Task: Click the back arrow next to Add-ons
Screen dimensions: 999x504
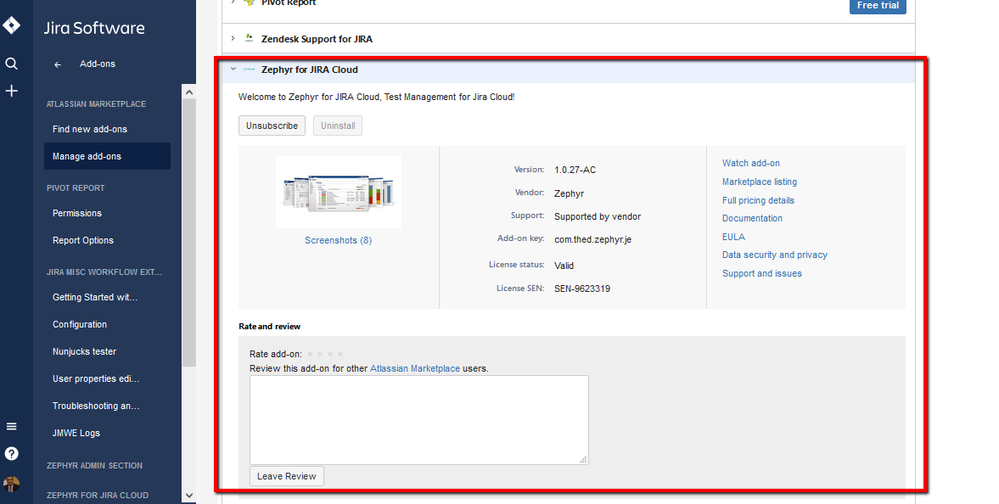Action: (58, 64)
